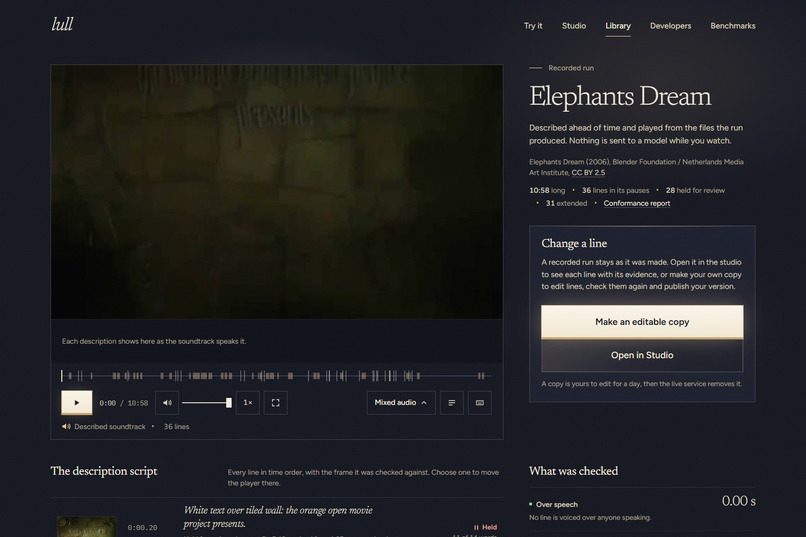Open the Conformance report link
The width and height of the screenshot is (806, 537).
pos(636,203)
